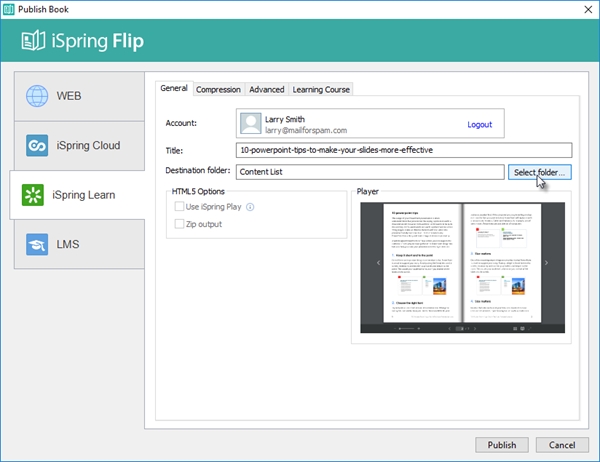Open the Learning Course tab

click(x=321, y=90)
